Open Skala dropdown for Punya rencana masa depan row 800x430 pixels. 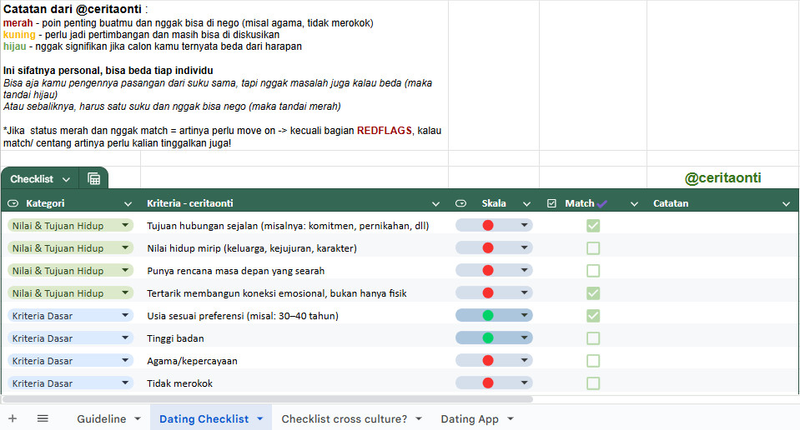524,270
